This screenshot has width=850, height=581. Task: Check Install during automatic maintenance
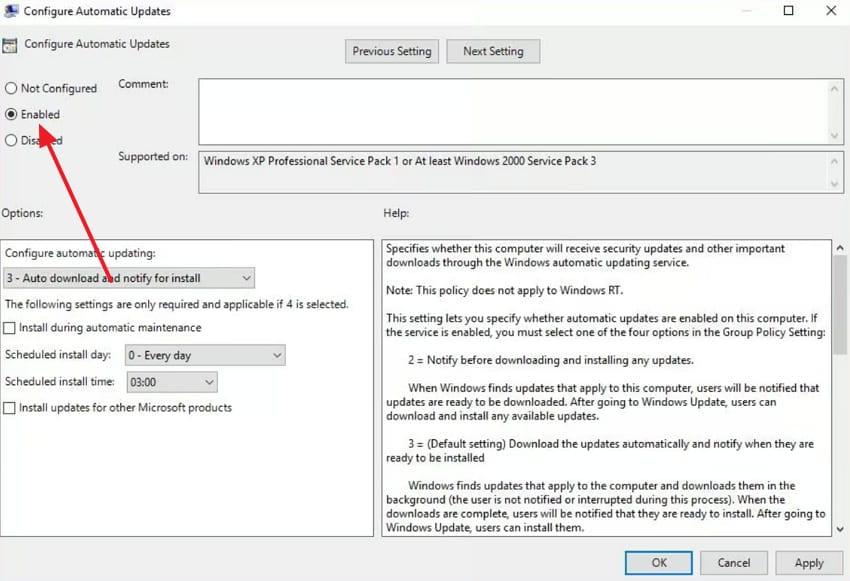pyautogui.click(x=10, y=327)
